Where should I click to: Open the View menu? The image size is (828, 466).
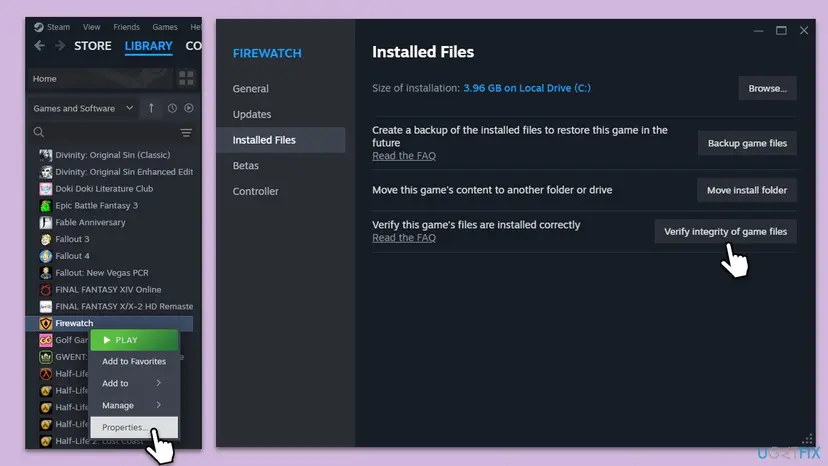tap(91, 27)
